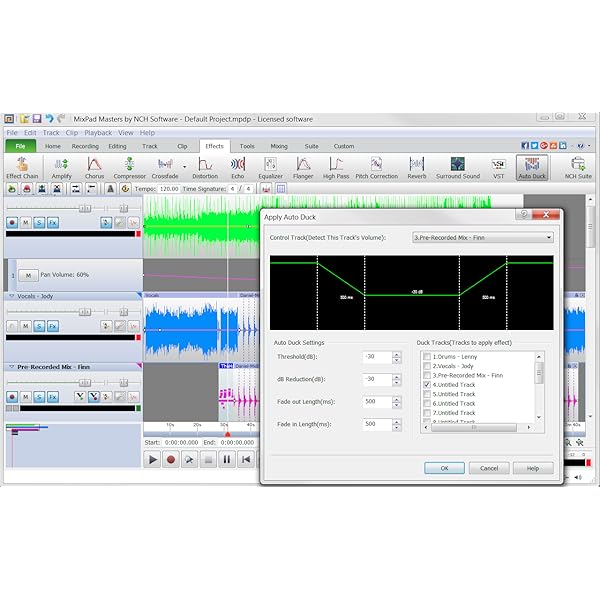Check 2.Vocals - Jody duck track
The image size is (600, 600).
click(427, 366)
